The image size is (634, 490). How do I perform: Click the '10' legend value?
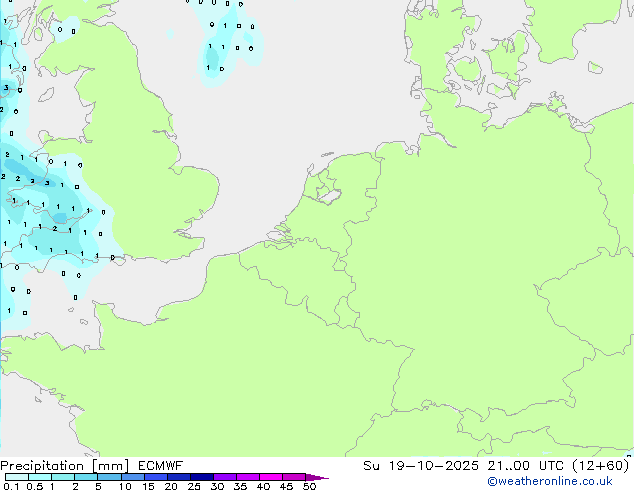click(x=125, y=486)
